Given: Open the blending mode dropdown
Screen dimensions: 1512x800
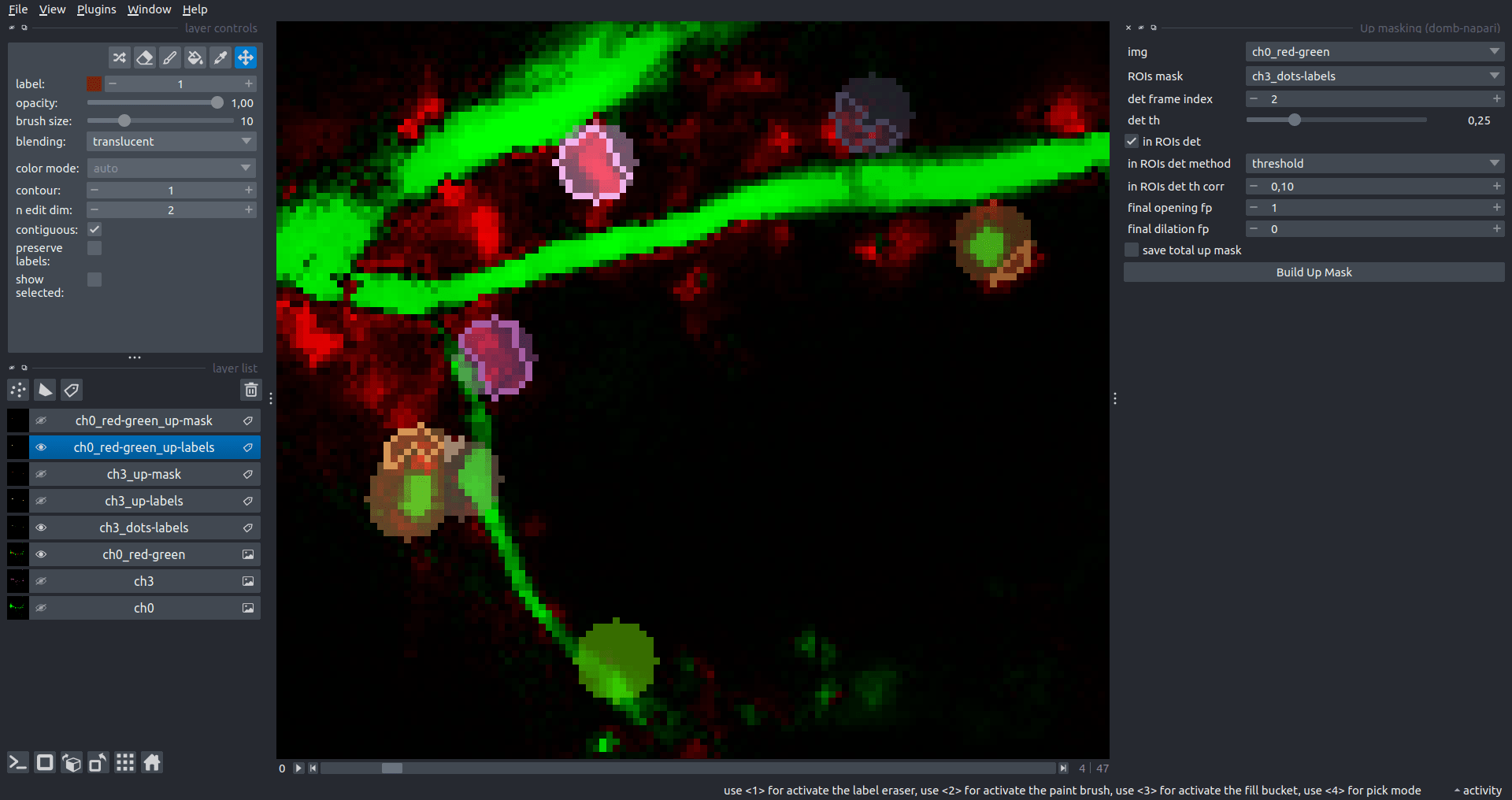Looking at the screenshot, I should (172, 142).
